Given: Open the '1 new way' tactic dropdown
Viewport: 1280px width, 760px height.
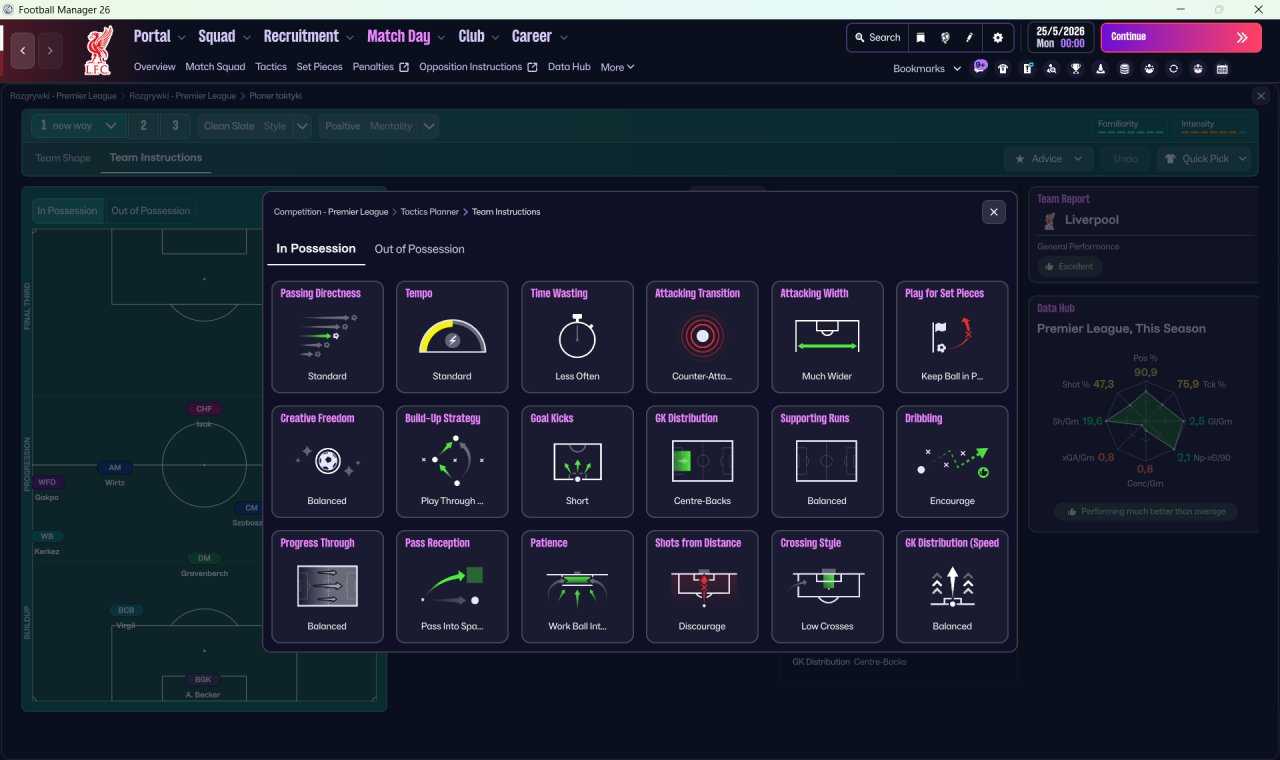Looking at the screenshot, I should [78, 126].
